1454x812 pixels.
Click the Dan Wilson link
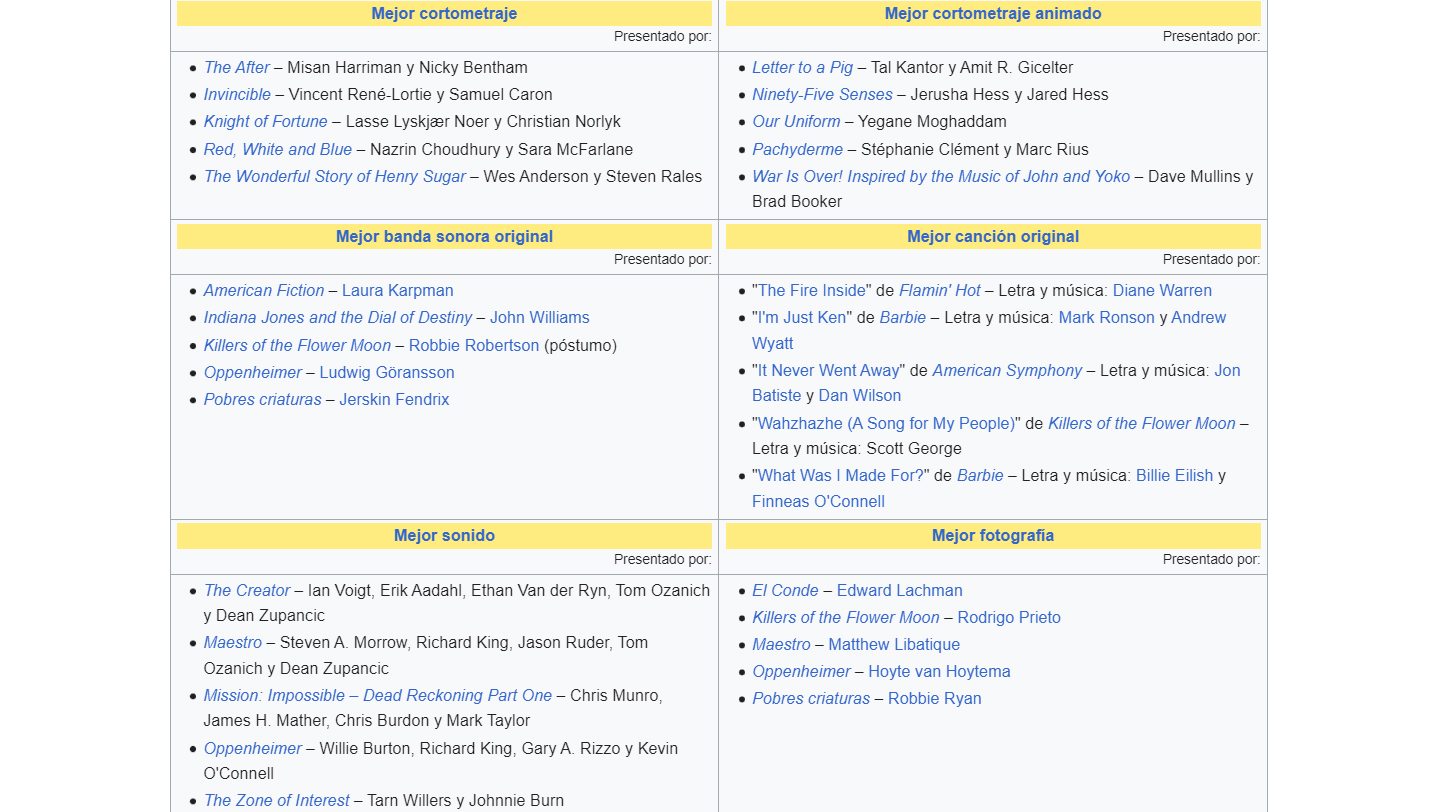[x=860, y=396]
